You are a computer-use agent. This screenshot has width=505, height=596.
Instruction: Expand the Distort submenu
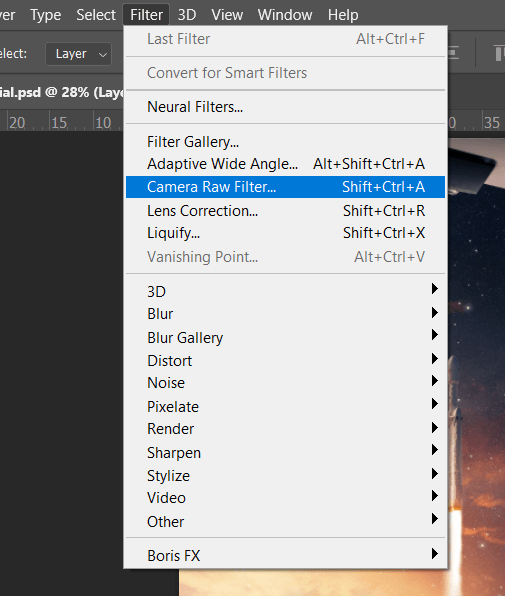pyautogui.click(x=285, y=360)
